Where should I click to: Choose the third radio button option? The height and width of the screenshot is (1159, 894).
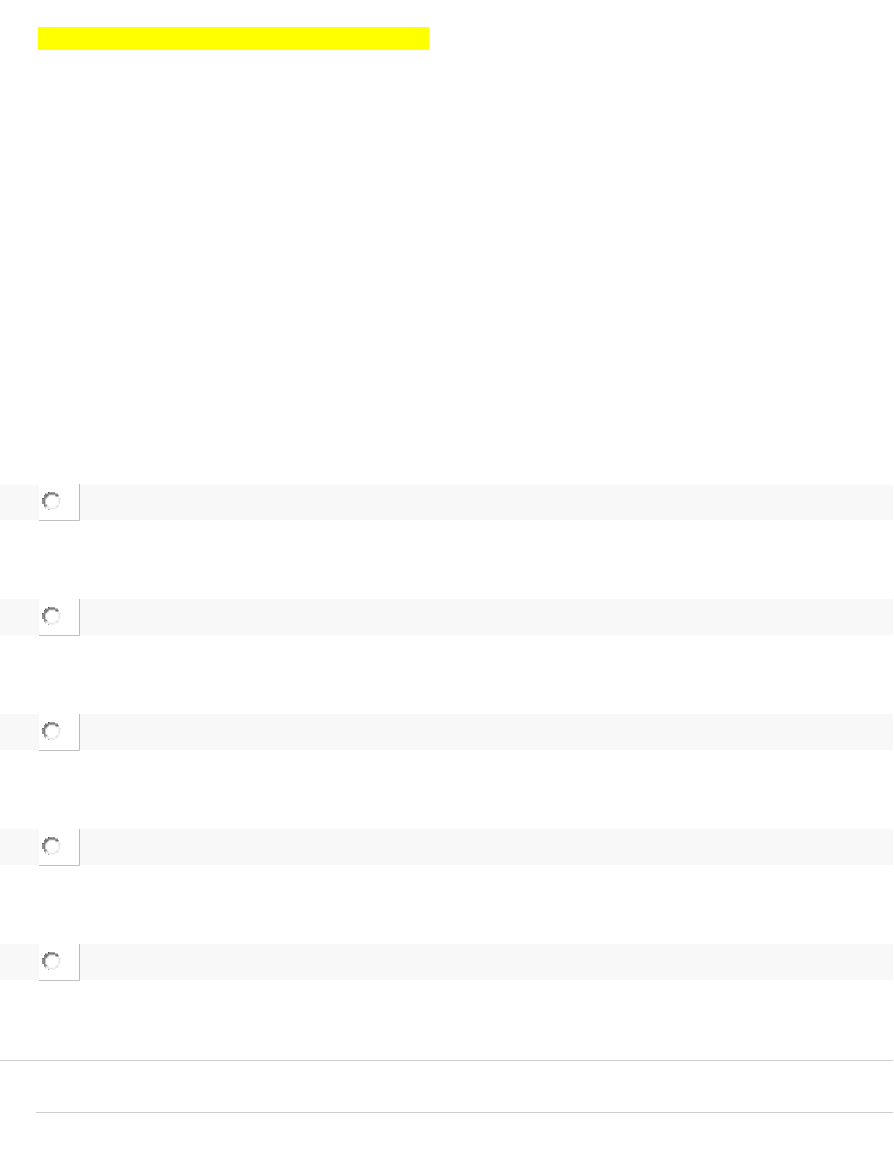pyautogui.click(x=52, y=732)
